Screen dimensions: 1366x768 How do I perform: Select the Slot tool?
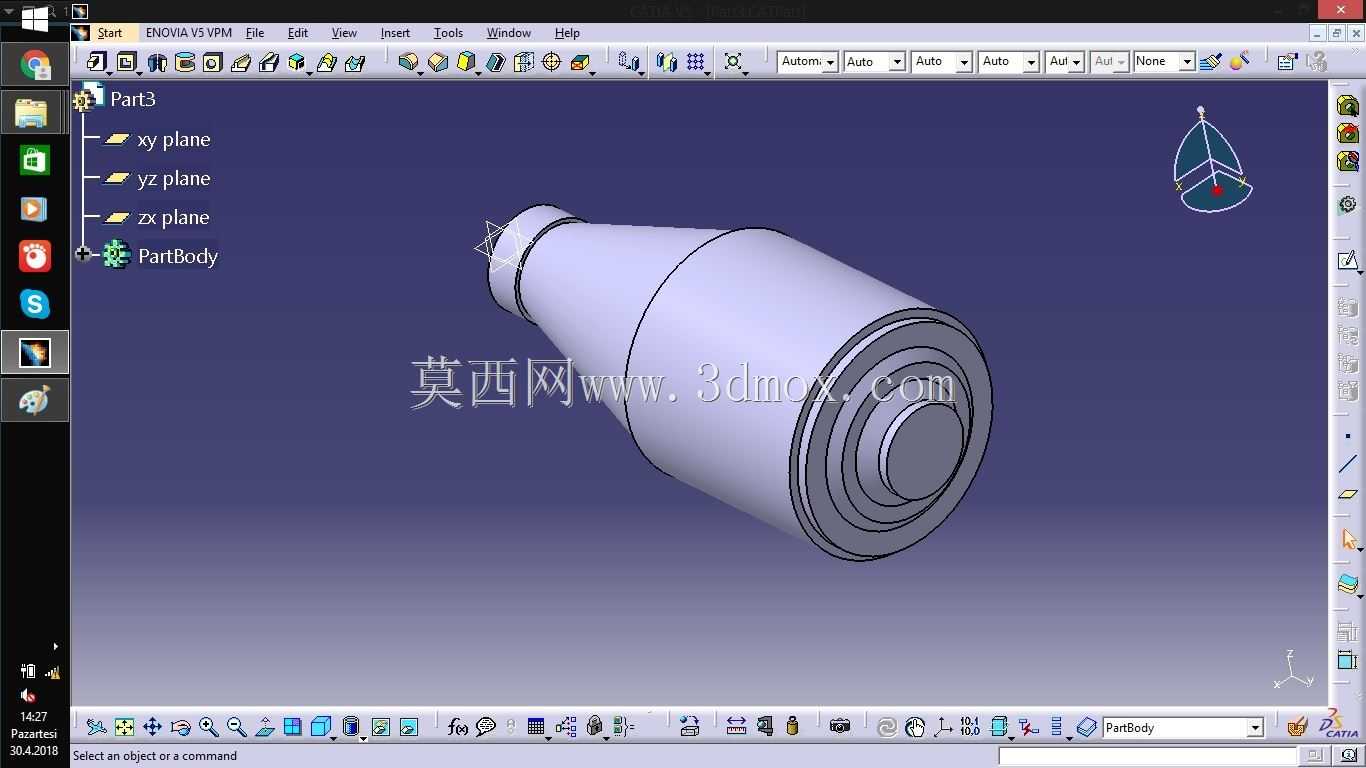pos(269,62)
